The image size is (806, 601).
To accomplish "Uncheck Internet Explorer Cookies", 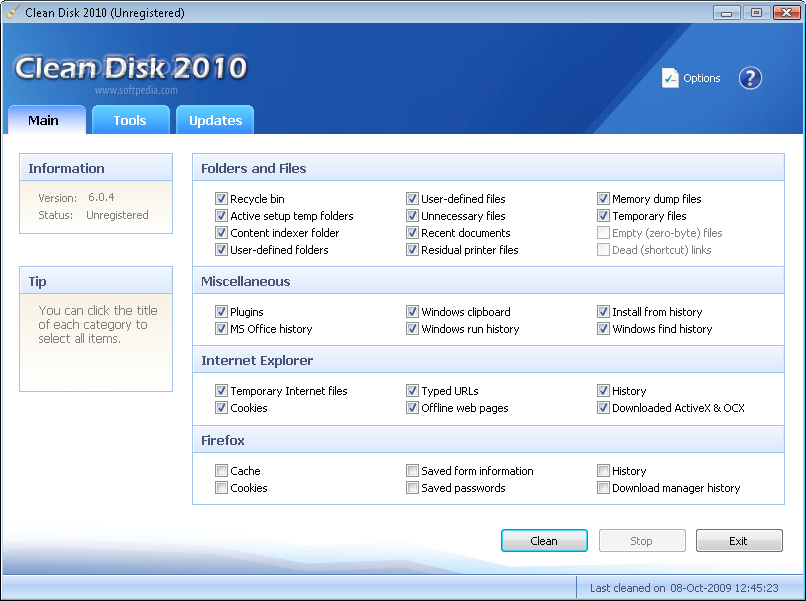I will 221,408.
